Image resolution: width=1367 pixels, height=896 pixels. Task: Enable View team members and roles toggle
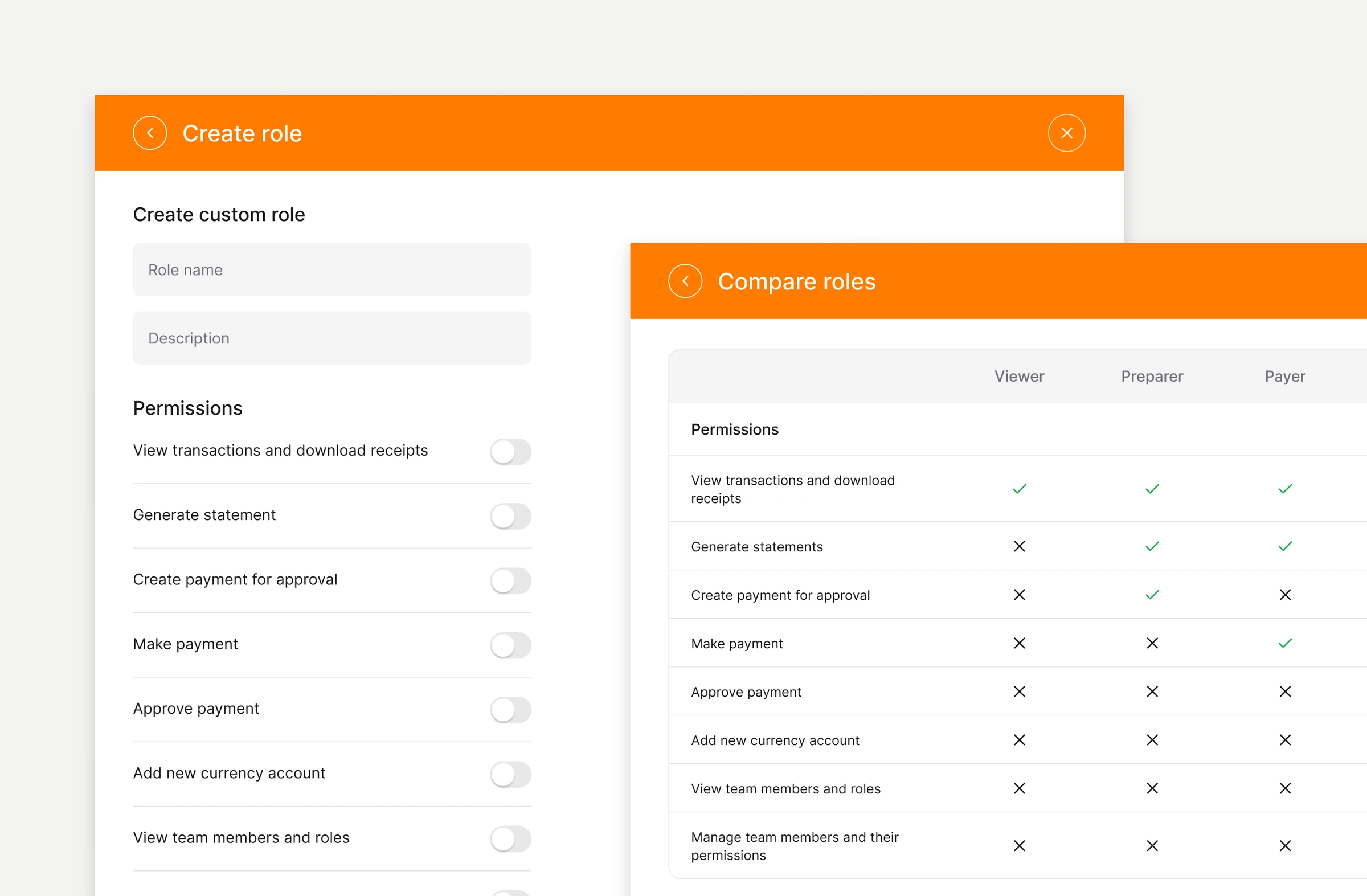tap(510, 839)
